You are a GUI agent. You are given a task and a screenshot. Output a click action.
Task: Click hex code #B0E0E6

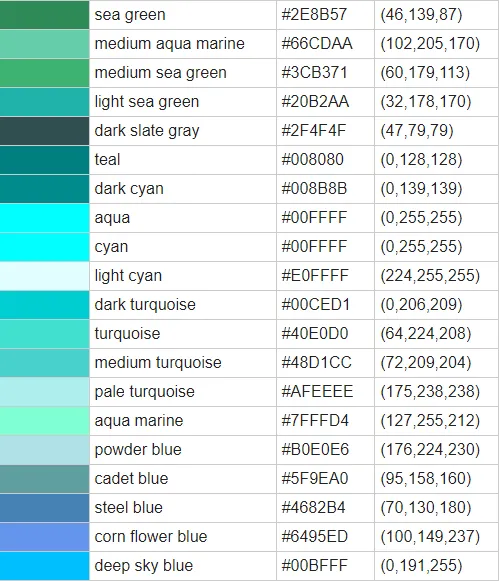[315, 449]
